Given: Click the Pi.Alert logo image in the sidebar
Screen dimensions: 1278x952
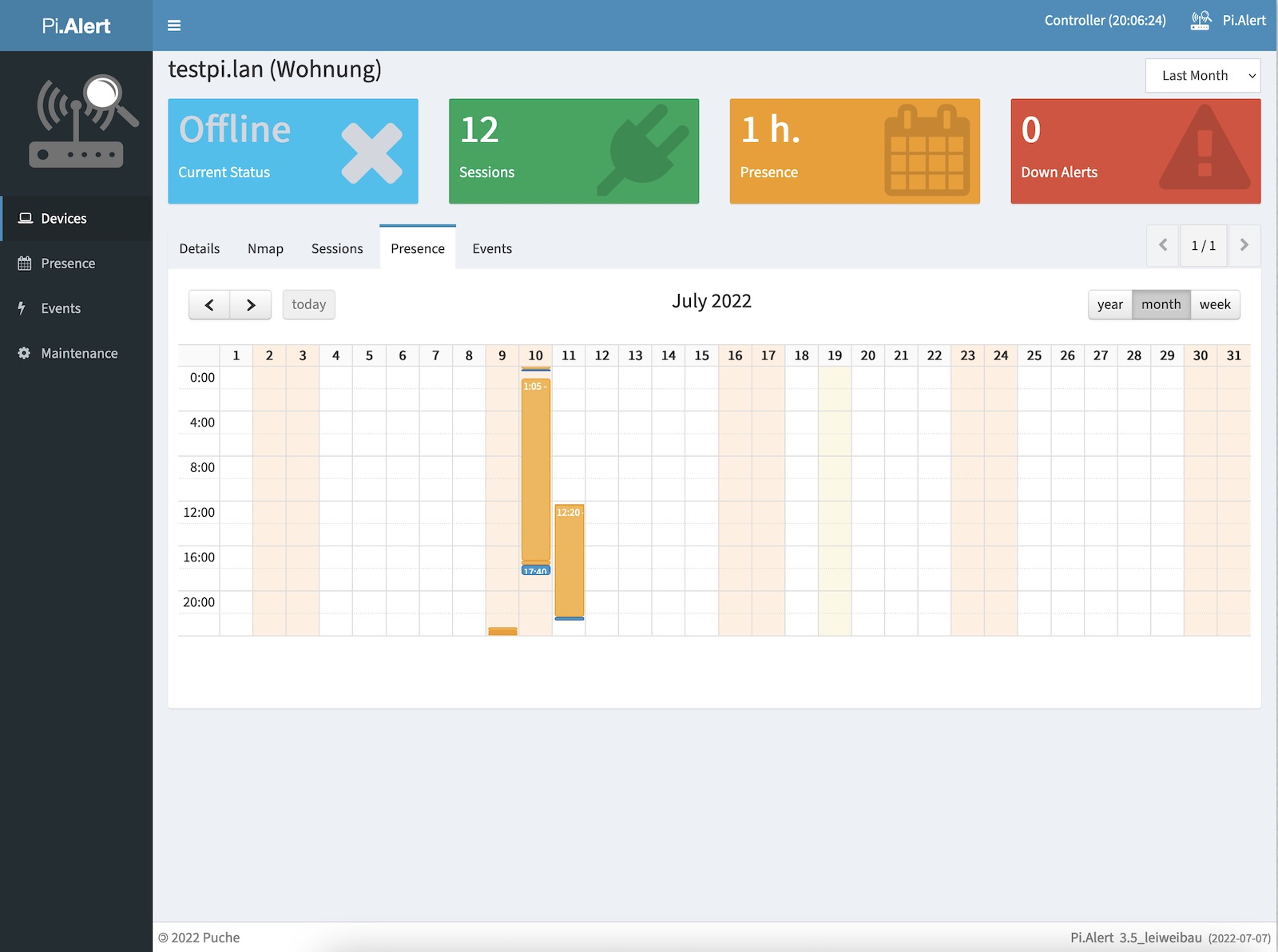Looking at the screenshot, I should (77, 120).
